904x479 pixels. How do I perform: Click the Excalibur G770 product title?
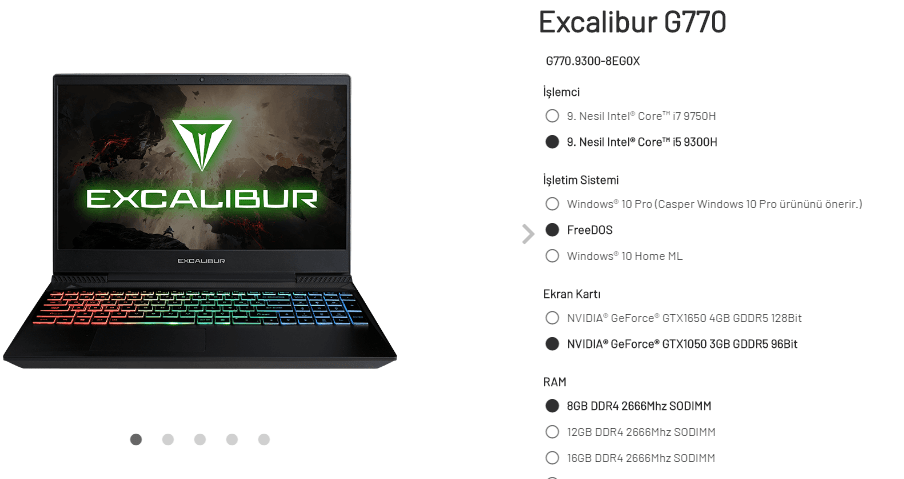coord(632,22)
